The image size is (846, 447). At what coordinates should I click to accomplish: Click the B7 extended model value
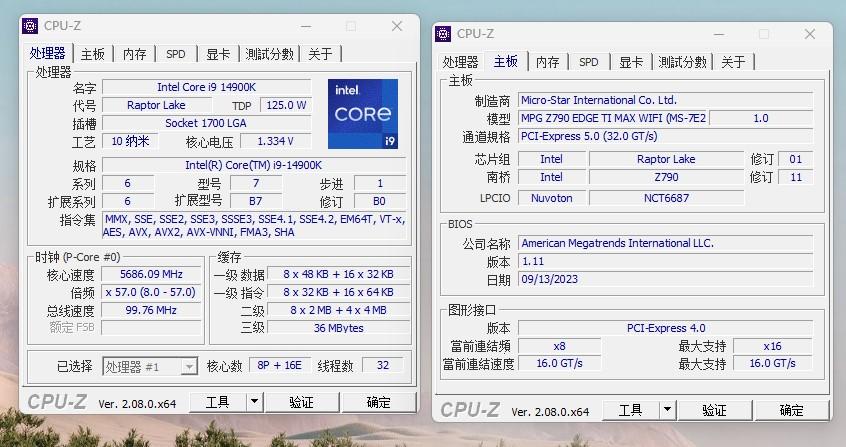(256, 201)
